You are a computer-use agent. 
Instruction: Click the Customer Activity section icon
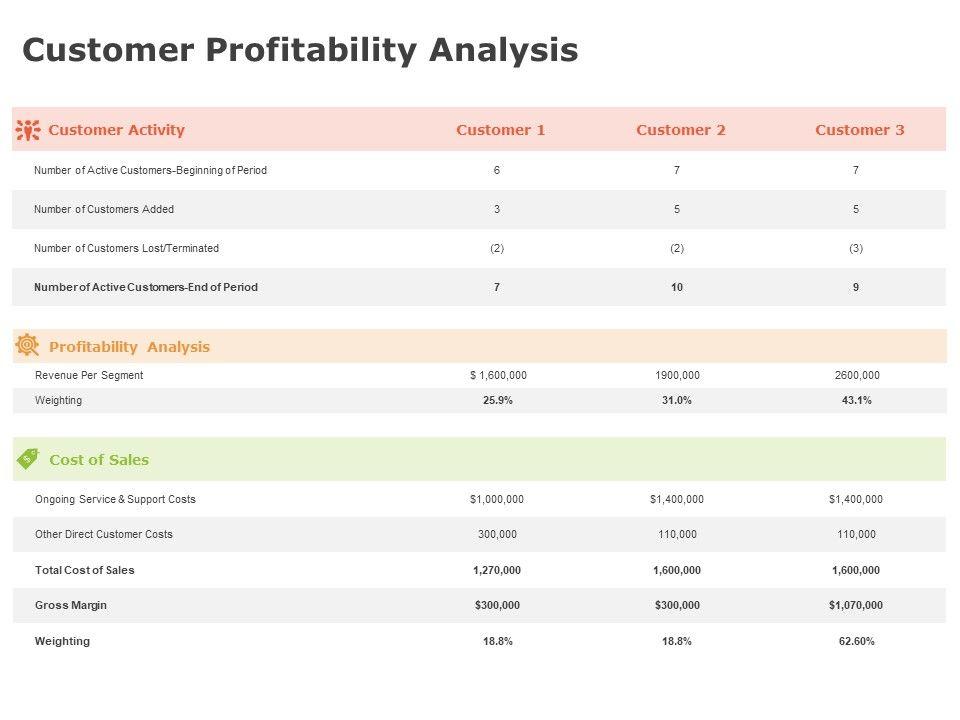pos(28,129)
